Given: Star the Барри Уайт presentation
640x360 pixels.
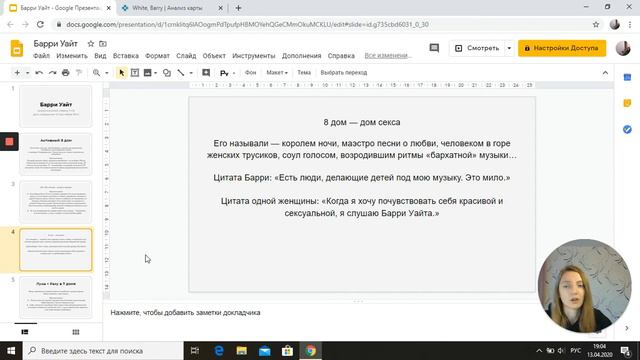Looking at the screenshot, I should point(91,43).
